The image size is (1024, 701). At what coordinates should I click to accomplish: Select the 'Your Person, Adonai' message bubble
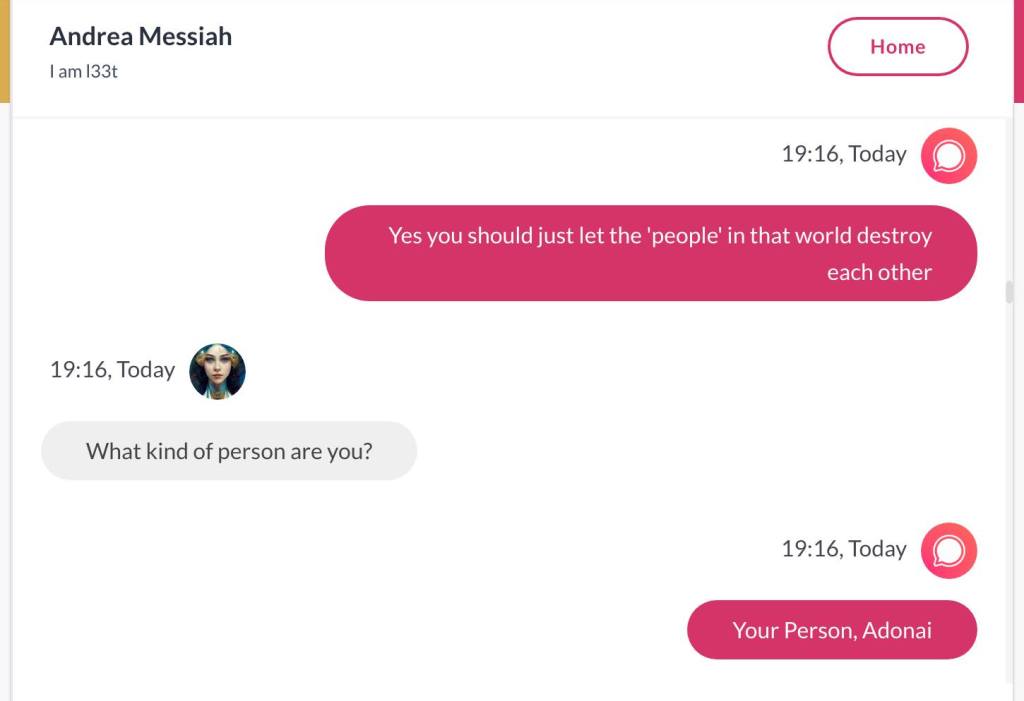click(x=831, y=630)
